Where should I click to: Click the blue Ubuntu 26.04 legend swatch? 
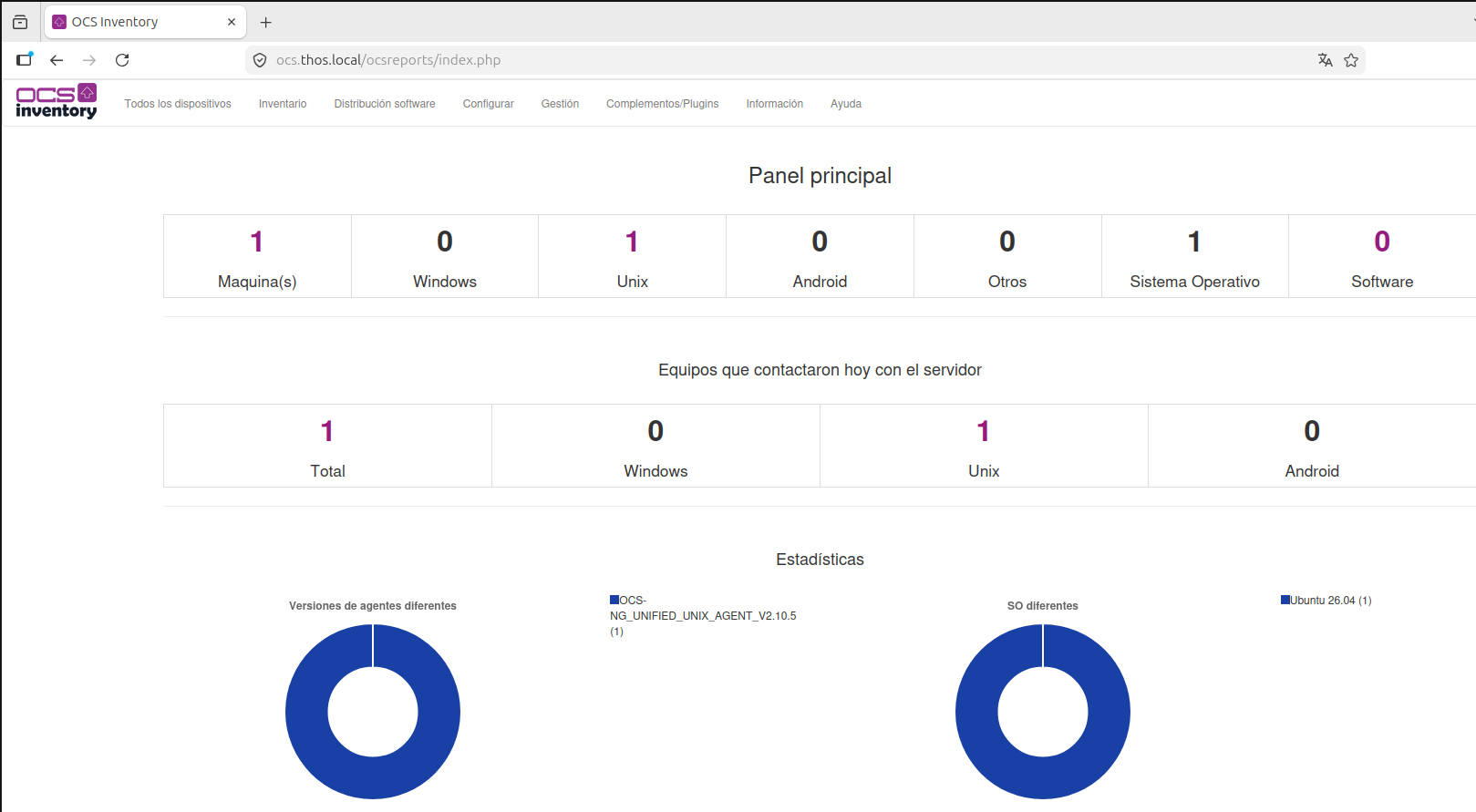point(1285,600)
